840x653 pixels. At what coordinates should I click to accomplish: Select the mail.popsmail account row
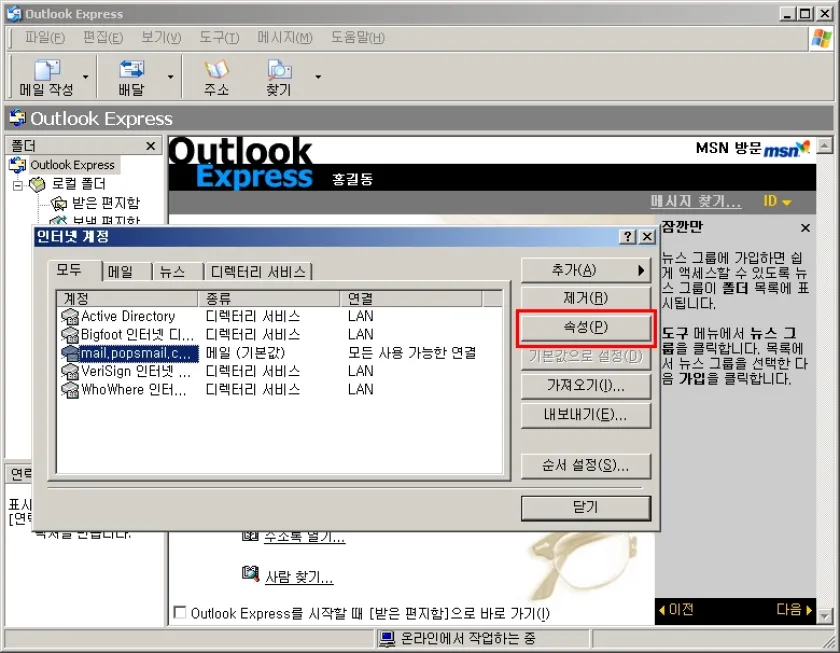280,353
